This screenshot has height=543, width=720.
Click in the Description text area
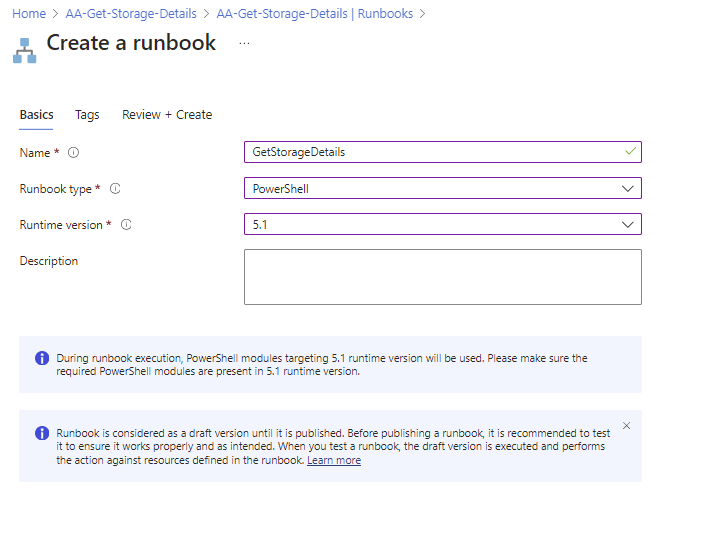click(443, 277)
